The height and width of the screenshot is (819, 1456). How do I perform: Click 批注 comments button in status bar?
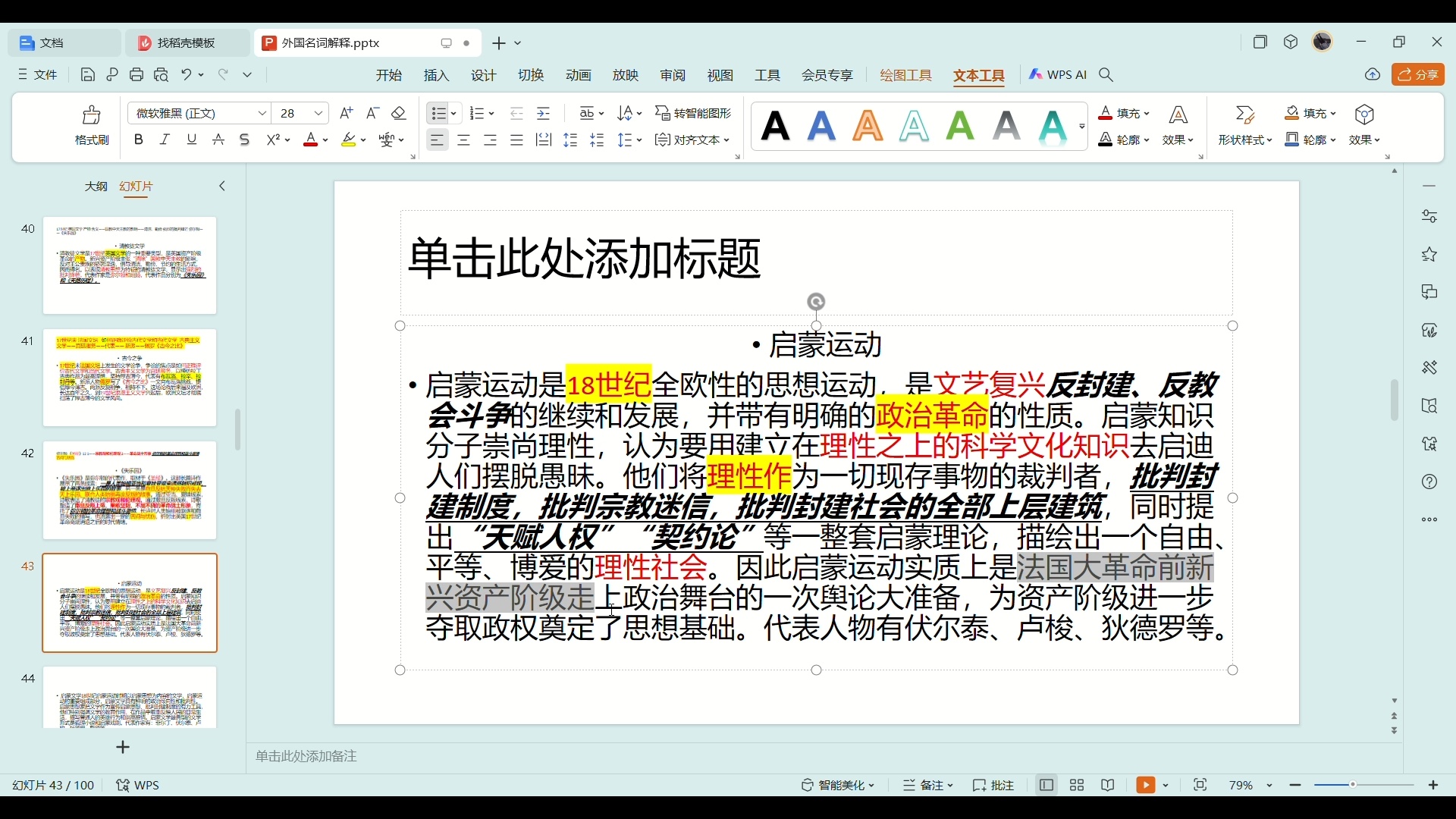coord(994,786)
